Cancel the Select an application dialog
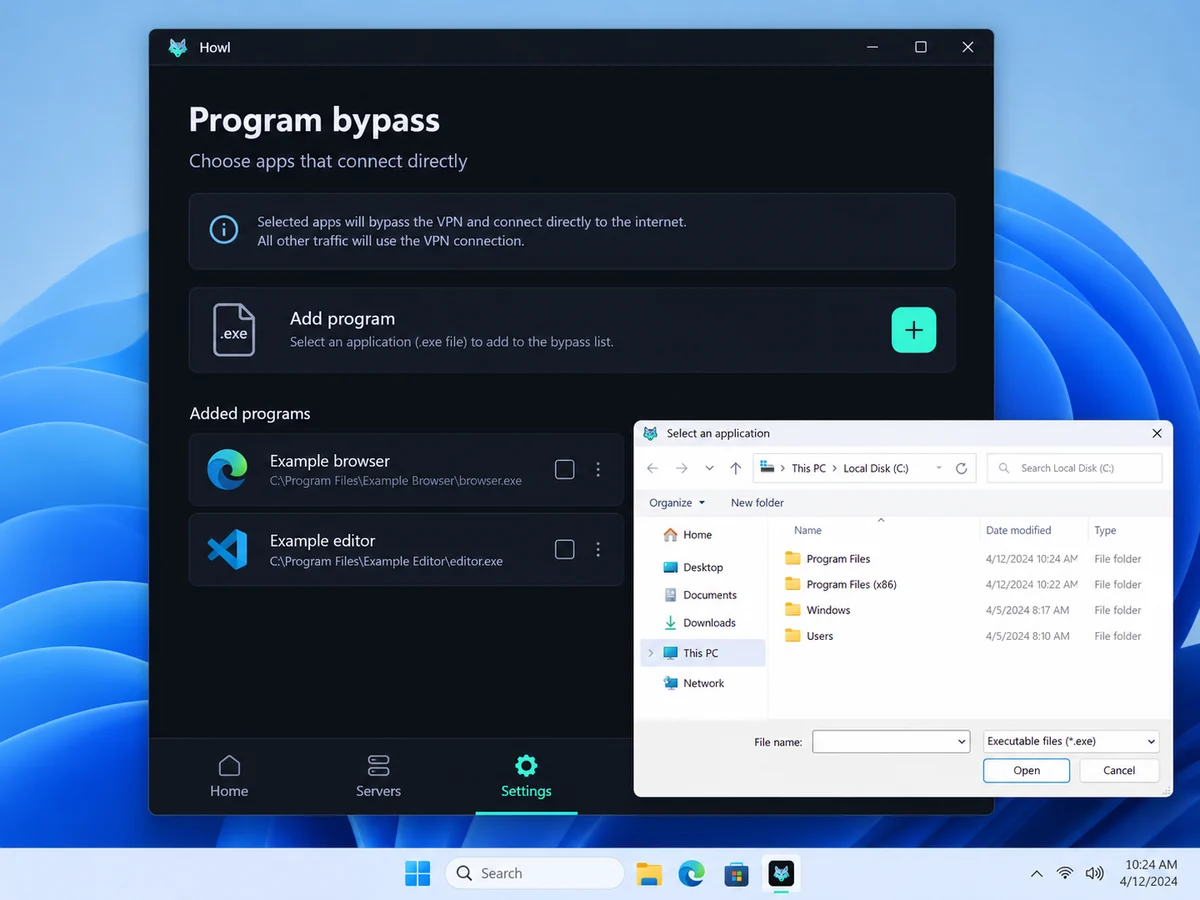 coord(1119,771)
